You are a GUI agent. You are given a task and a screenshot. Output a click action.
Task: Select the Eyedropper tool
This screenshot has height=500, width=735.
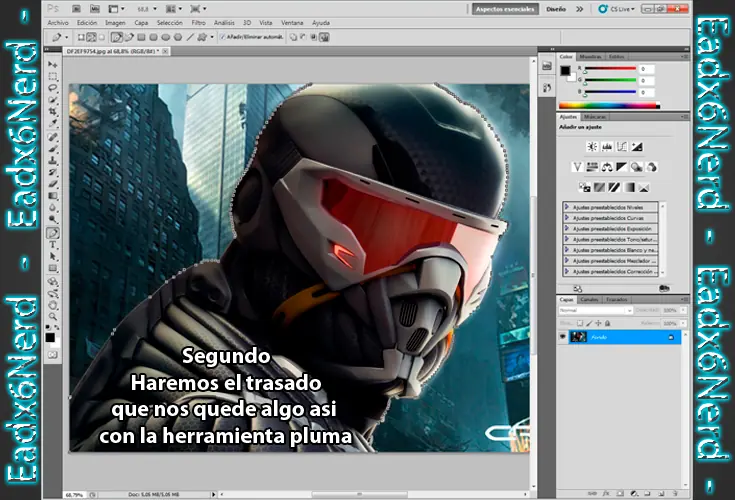52,123
